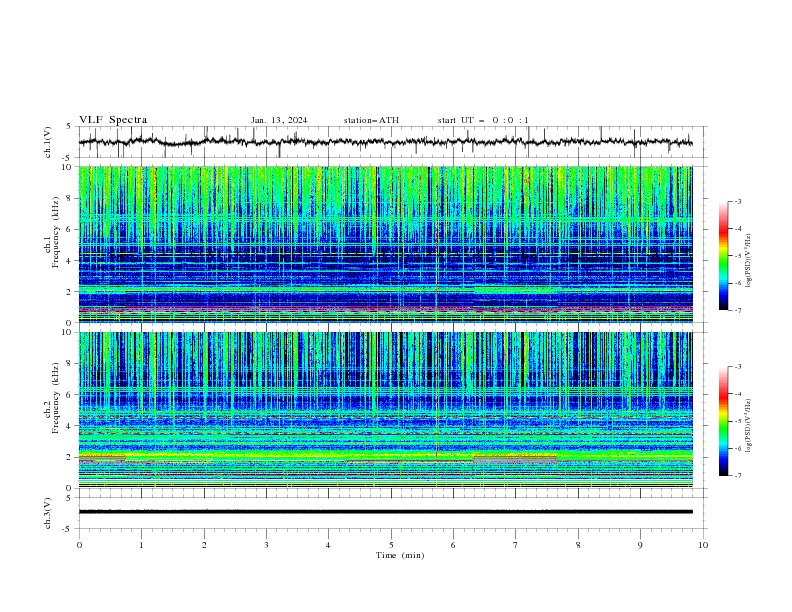Click the "-7" tick on ch.2 color bar

[738, 476]
